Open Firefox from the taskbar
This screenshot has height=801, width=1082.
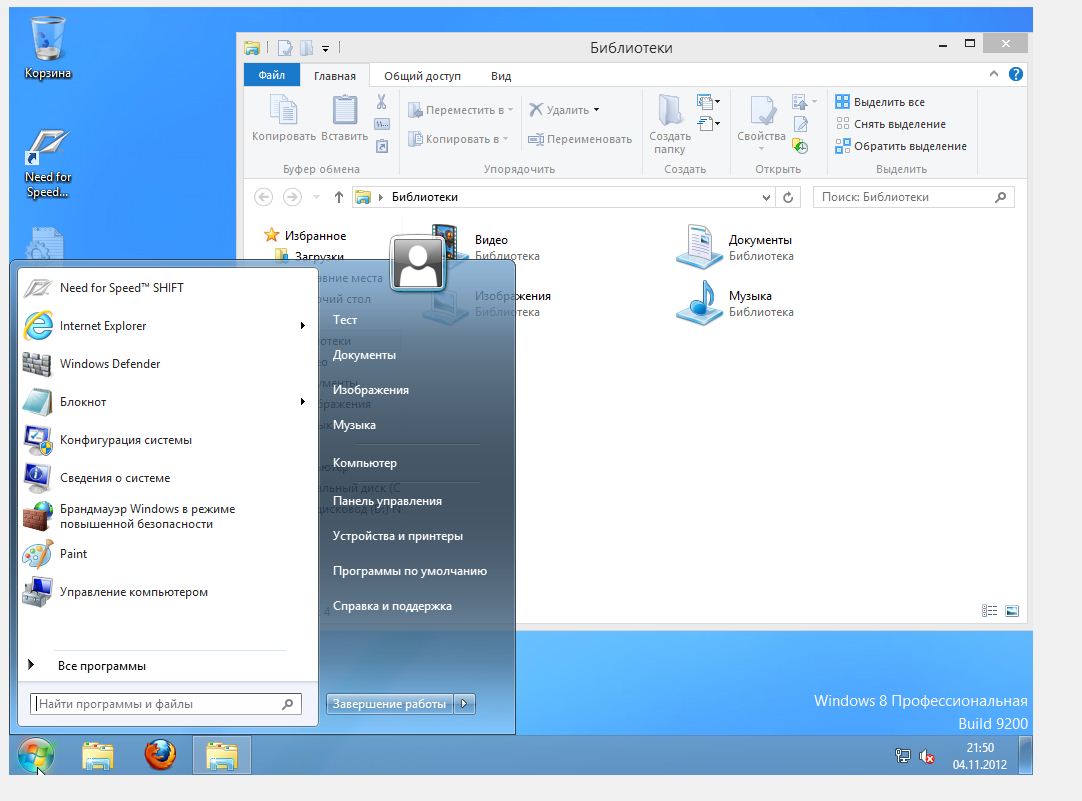(x=160, y=755)
